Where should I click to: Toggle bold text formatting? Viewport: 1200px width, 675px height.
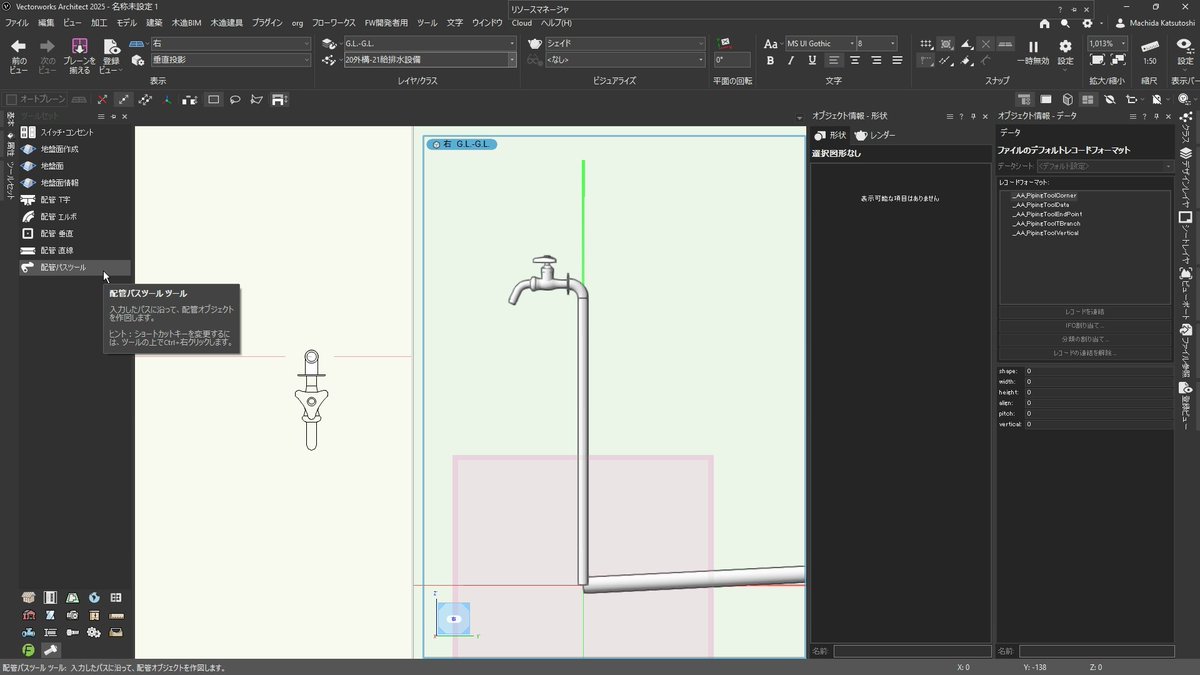tap(770, 62)
